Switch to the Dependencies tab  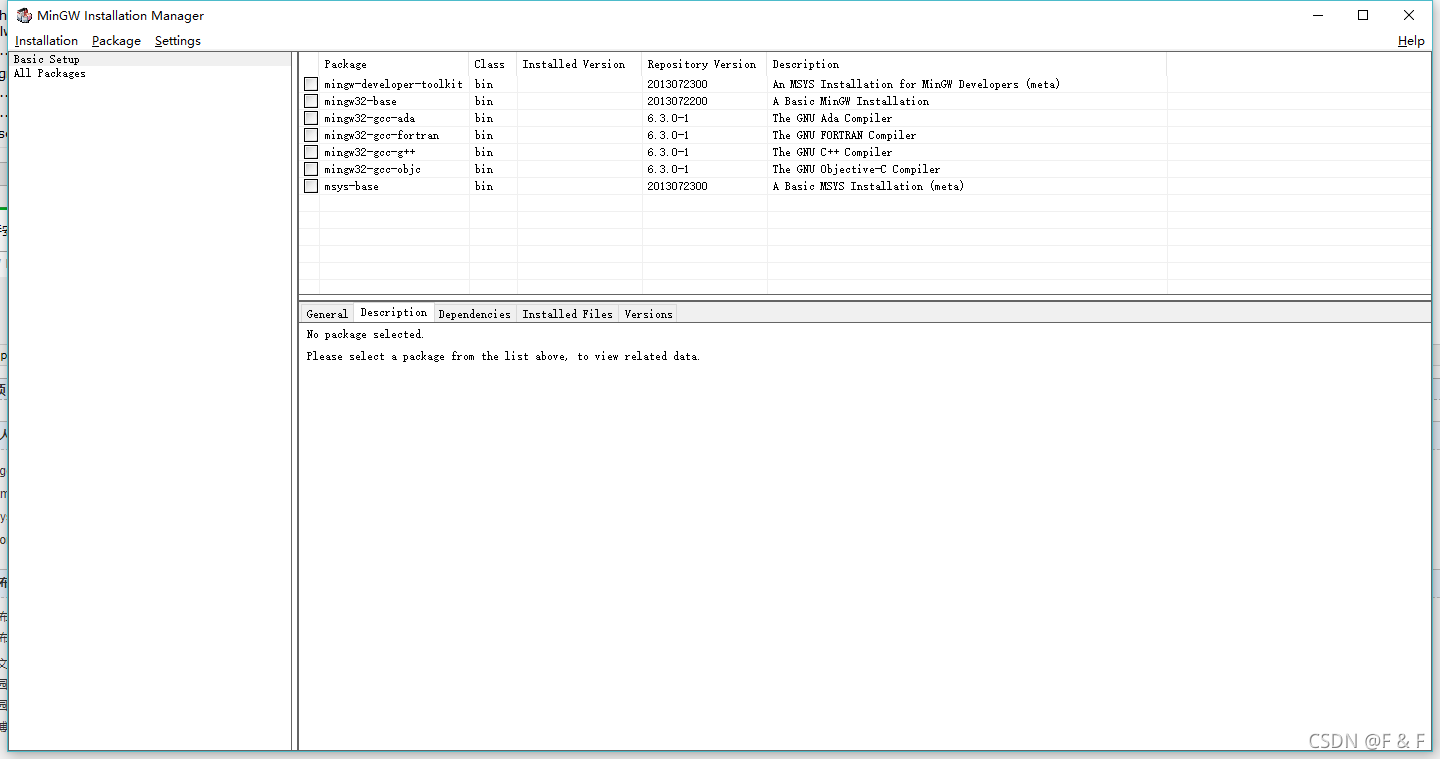475,314
